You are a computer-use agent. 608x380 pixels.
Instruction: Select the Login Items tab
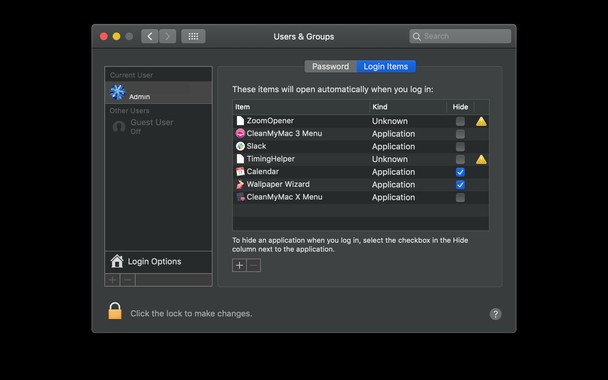click(x=386, y=66)
